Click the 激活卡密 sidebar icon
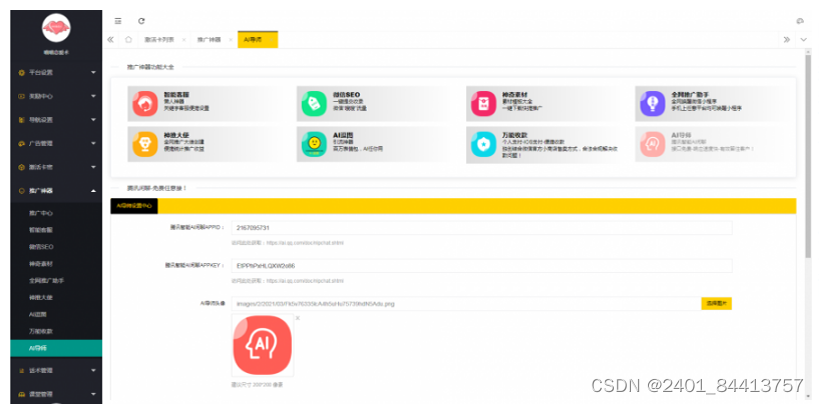The width and height of the screenshot is (819, 404). pos(21,167)
